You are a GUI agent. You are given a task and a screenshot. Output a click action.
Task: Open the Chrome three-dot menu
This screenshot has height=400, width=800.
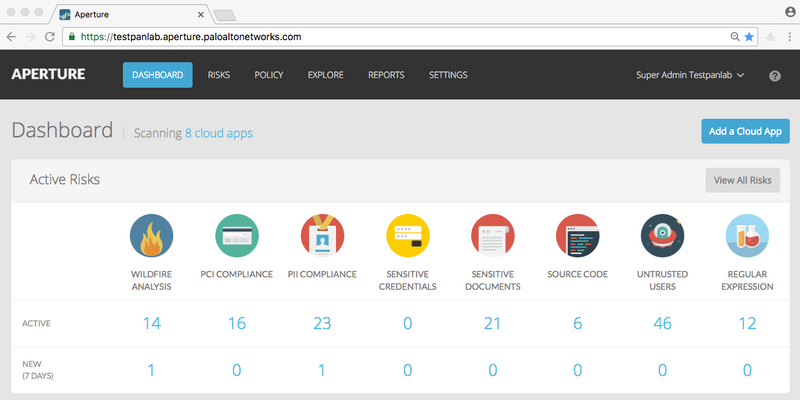pos(788,36)
